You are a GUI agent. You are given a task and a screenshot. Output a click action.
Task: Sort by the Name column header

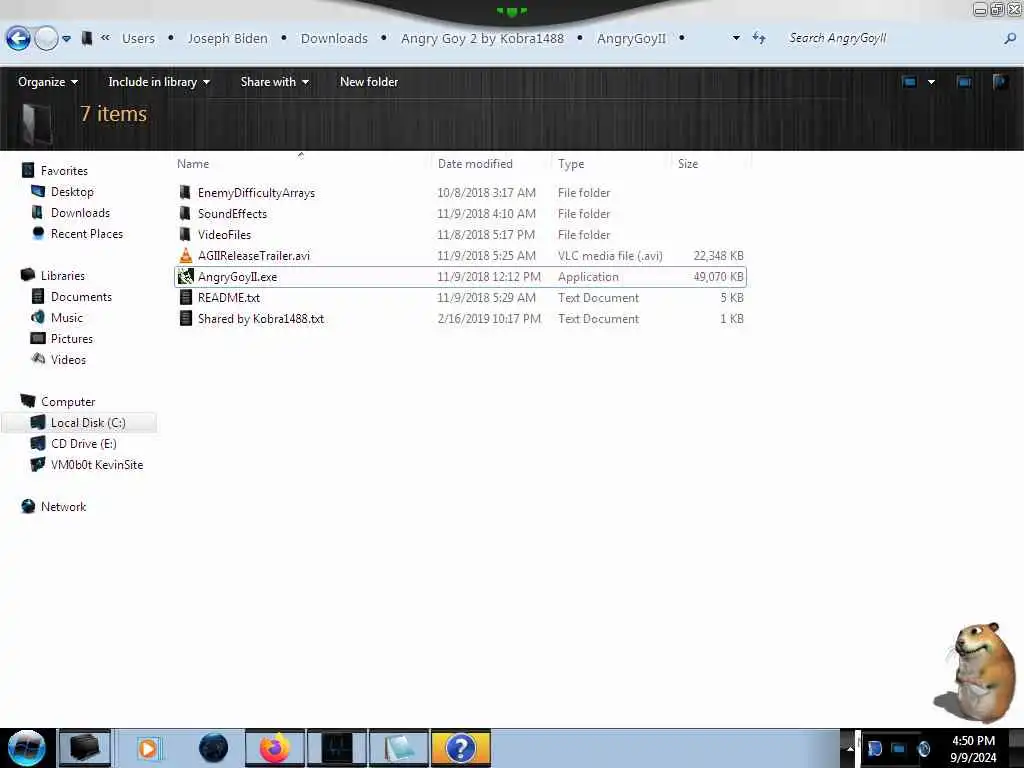(193, 164)
